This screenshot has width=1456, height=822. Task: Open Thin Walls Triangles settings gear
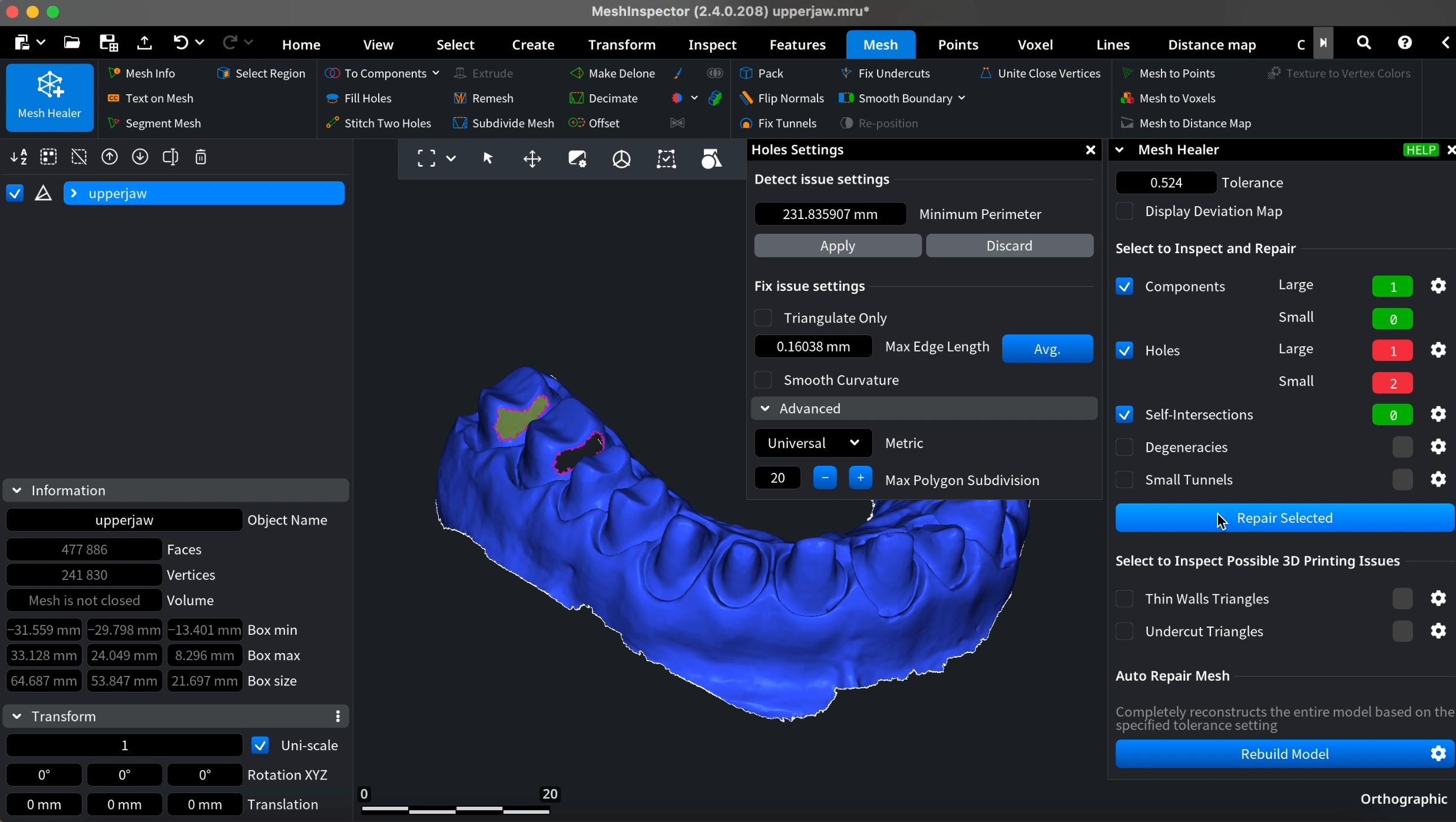(1438, 599)
